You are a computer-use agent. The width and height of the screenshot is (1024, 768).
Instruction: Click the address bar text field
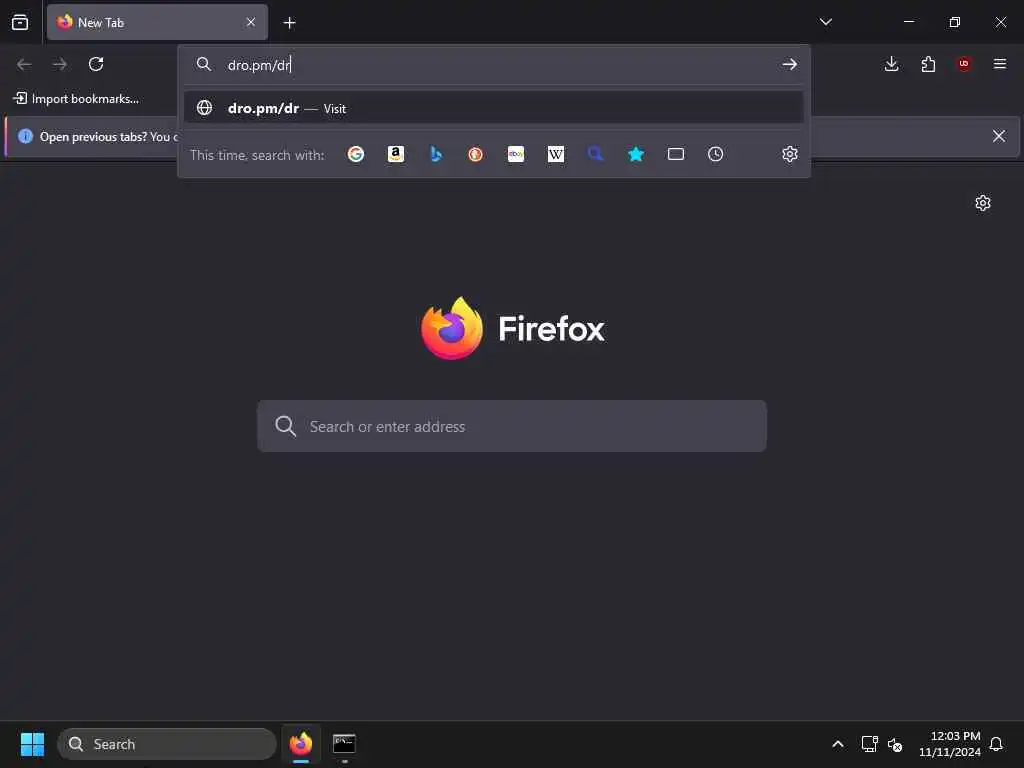pos(496,65)
